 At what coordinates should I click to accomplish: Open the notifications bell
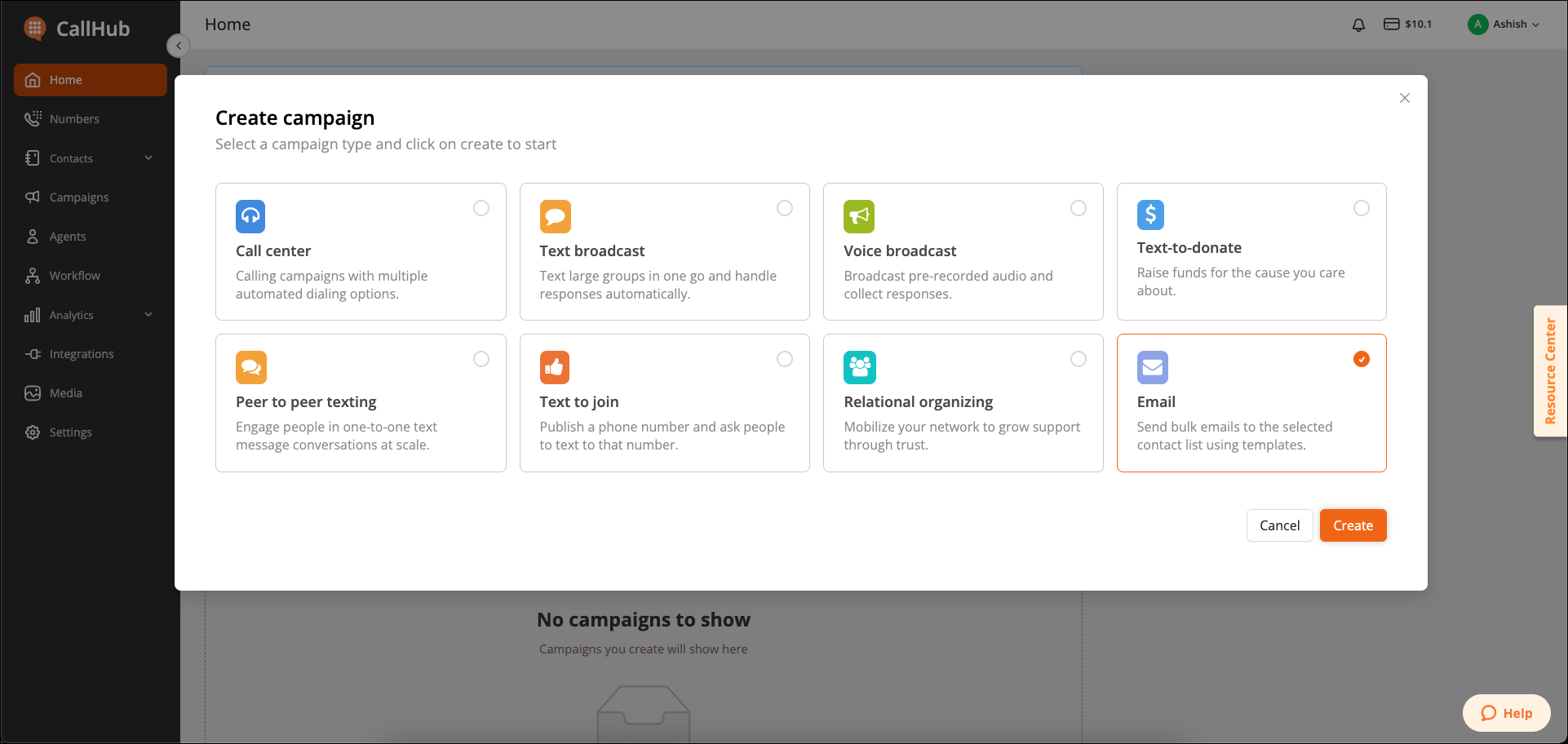pyautogui.click(x=1358, y=24)
